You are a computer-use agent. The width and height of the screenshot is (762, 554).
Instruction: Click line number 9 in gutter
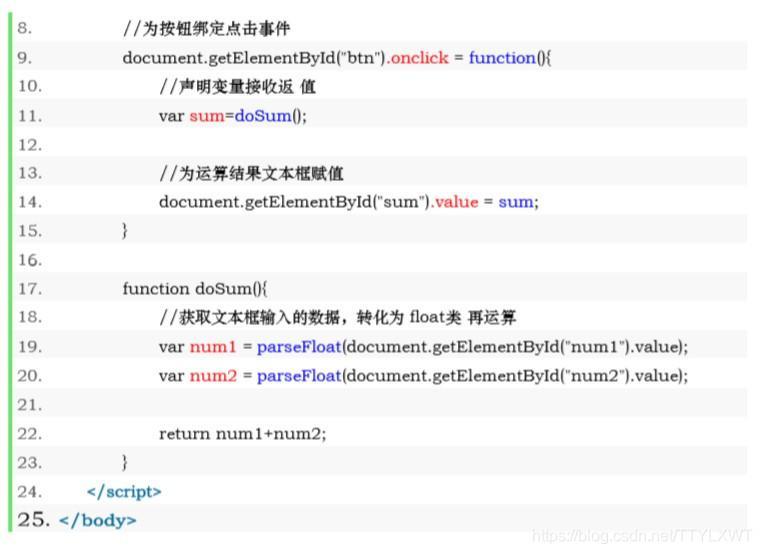tap(25, 58)
